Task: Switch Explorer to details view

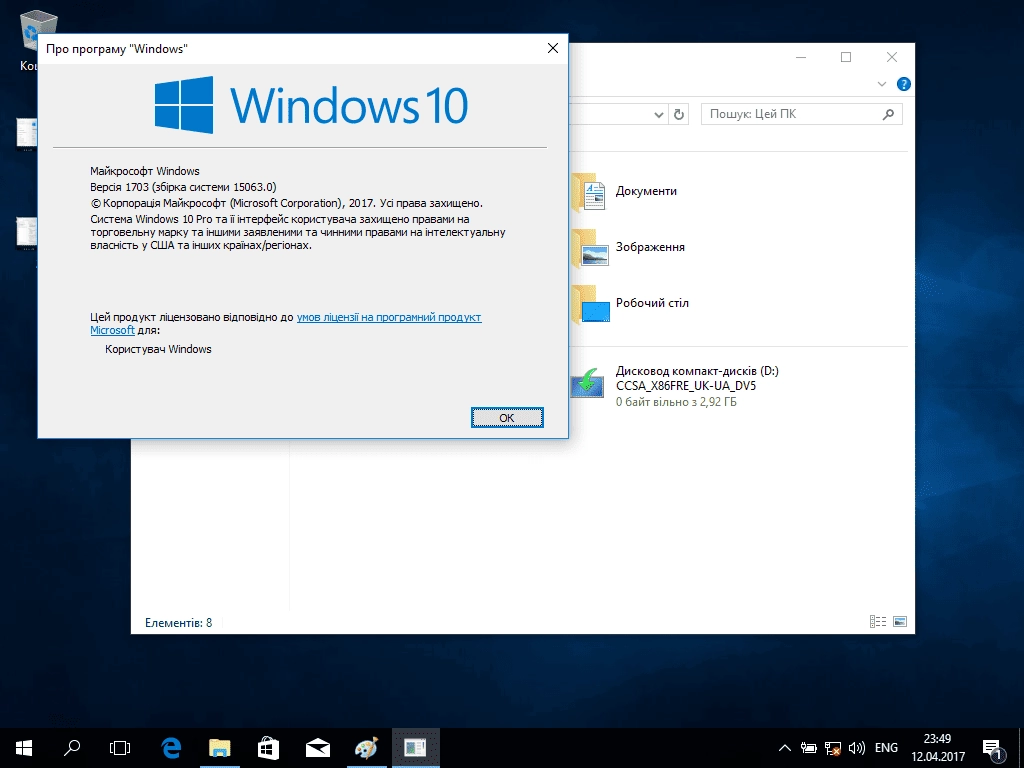Action: pos(878,621)
